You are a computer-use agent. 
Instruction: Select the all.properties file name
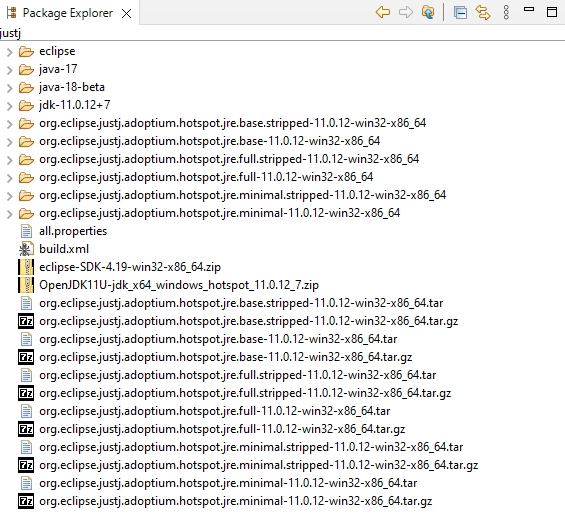(x=73, y=231)
